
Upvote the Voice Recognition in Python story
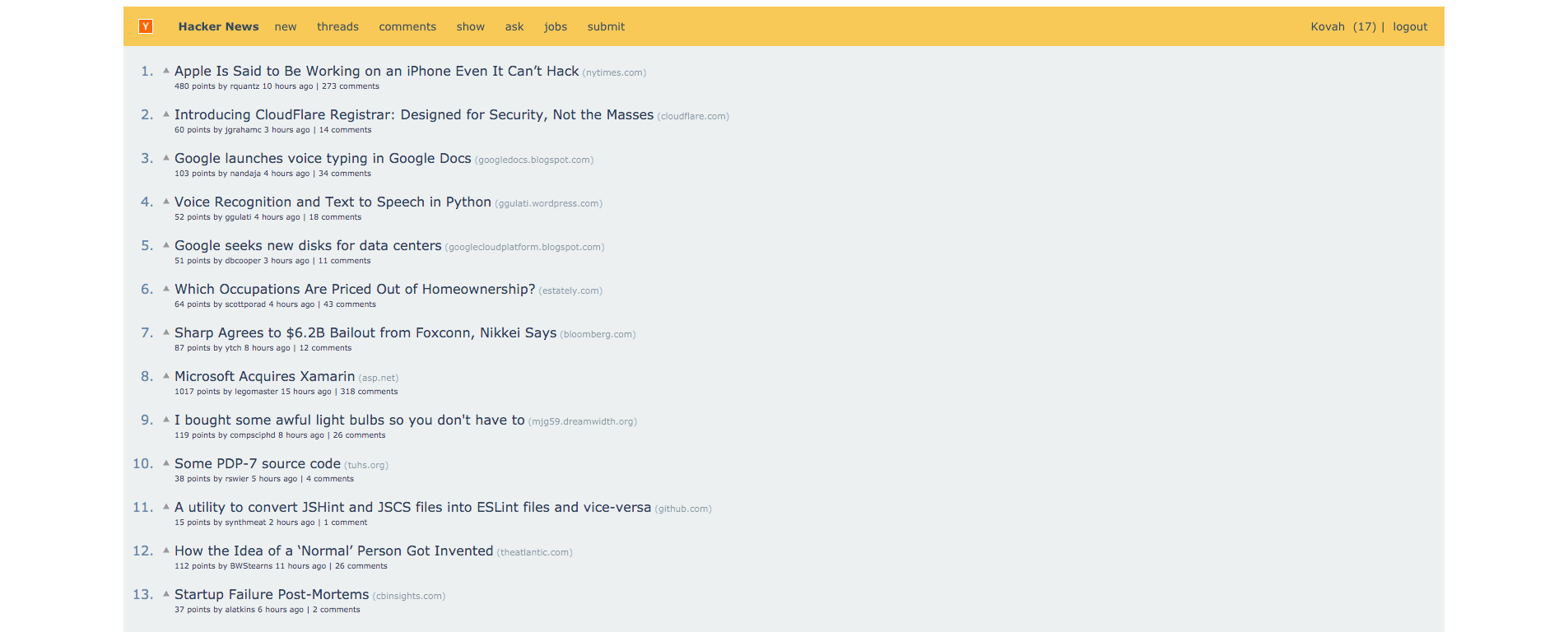166,202
